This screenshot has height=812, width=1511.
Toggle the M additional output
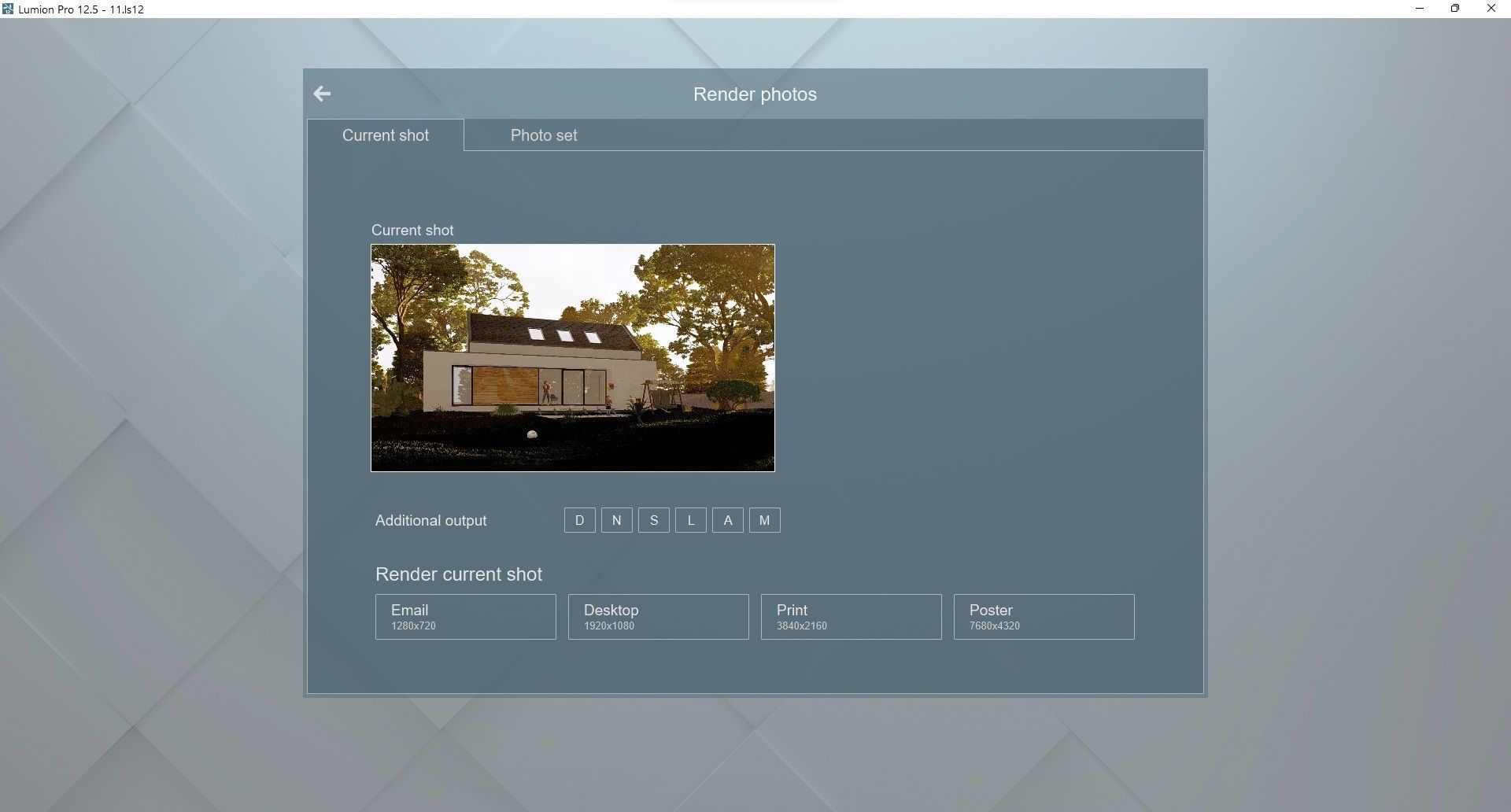(x=765, y=520)
